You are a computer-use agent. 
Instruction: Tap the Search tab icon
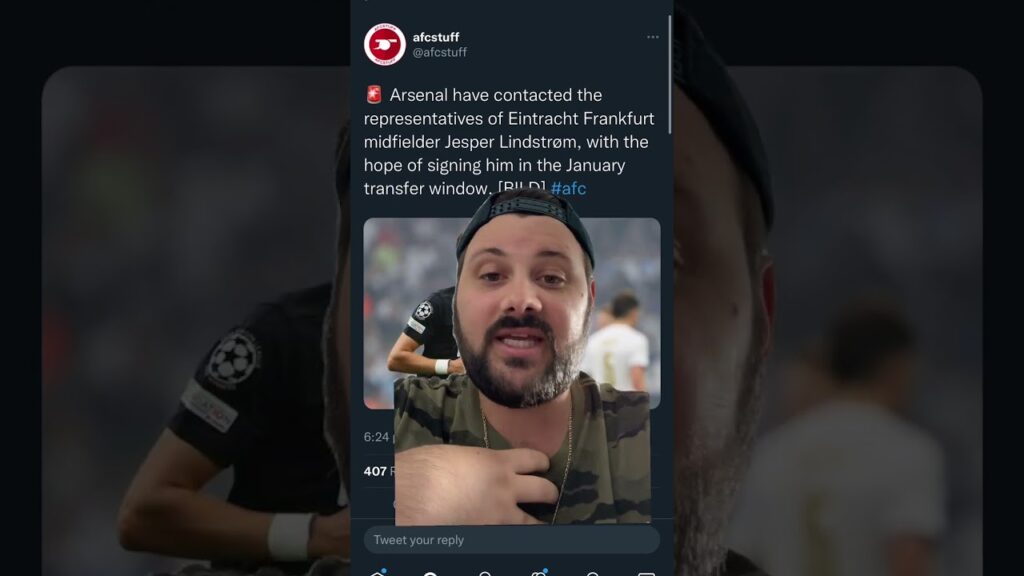coord(430,573)
